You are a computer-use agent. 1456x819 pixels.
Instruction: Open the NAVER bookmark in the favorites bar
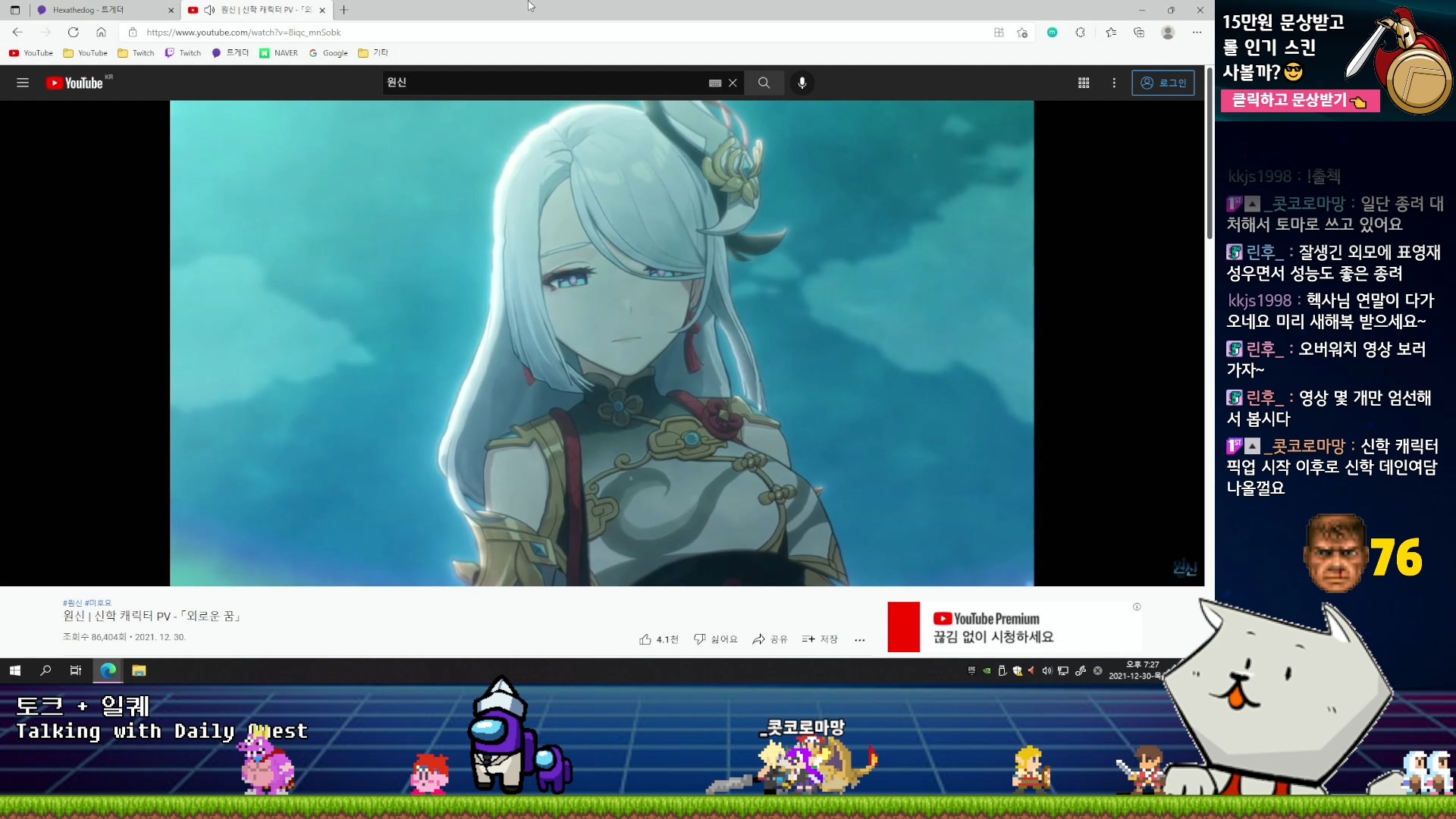278,53
